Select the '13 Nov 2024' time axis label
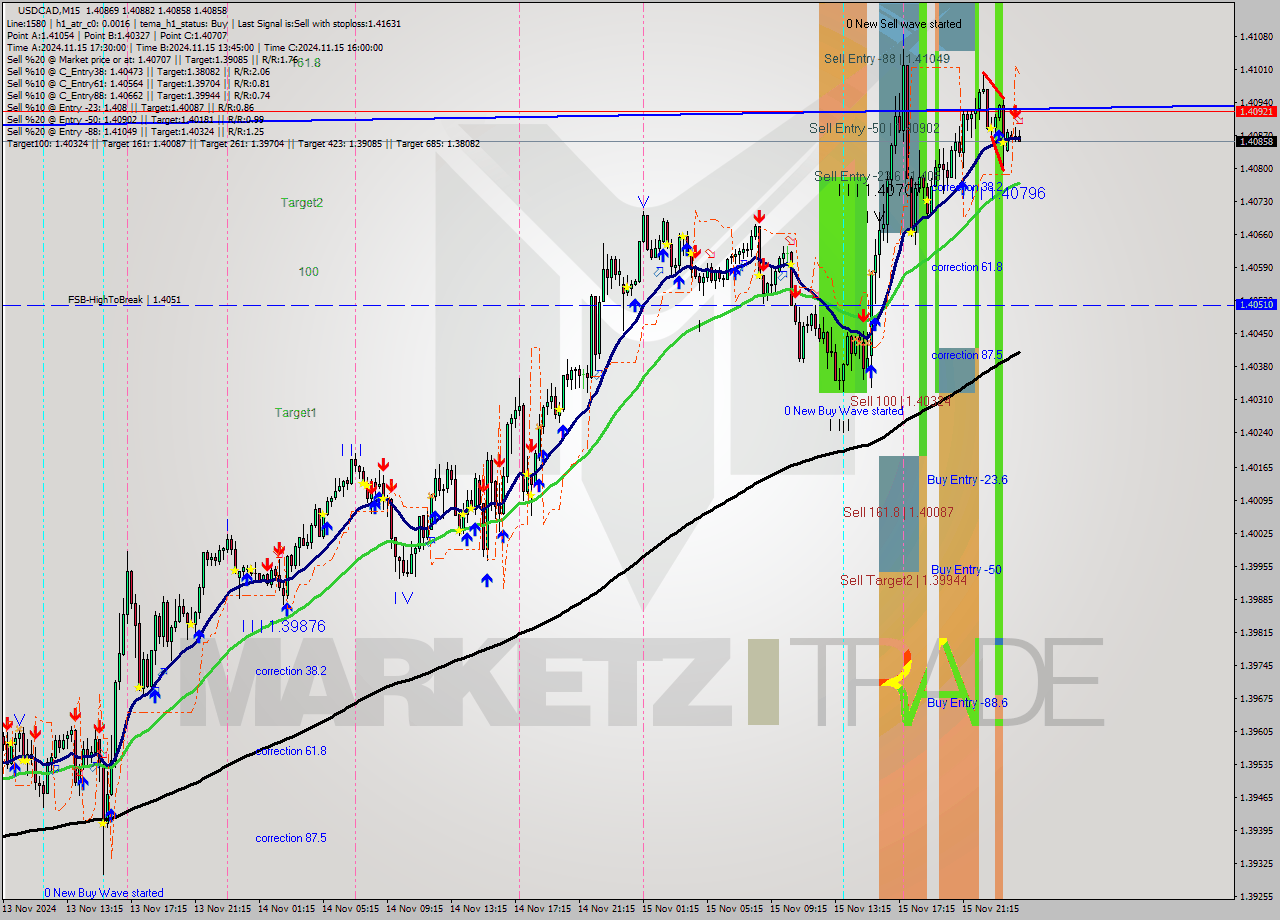This screenshot has width=1280, height=920. pyautogui.click(x=30, y=909)
